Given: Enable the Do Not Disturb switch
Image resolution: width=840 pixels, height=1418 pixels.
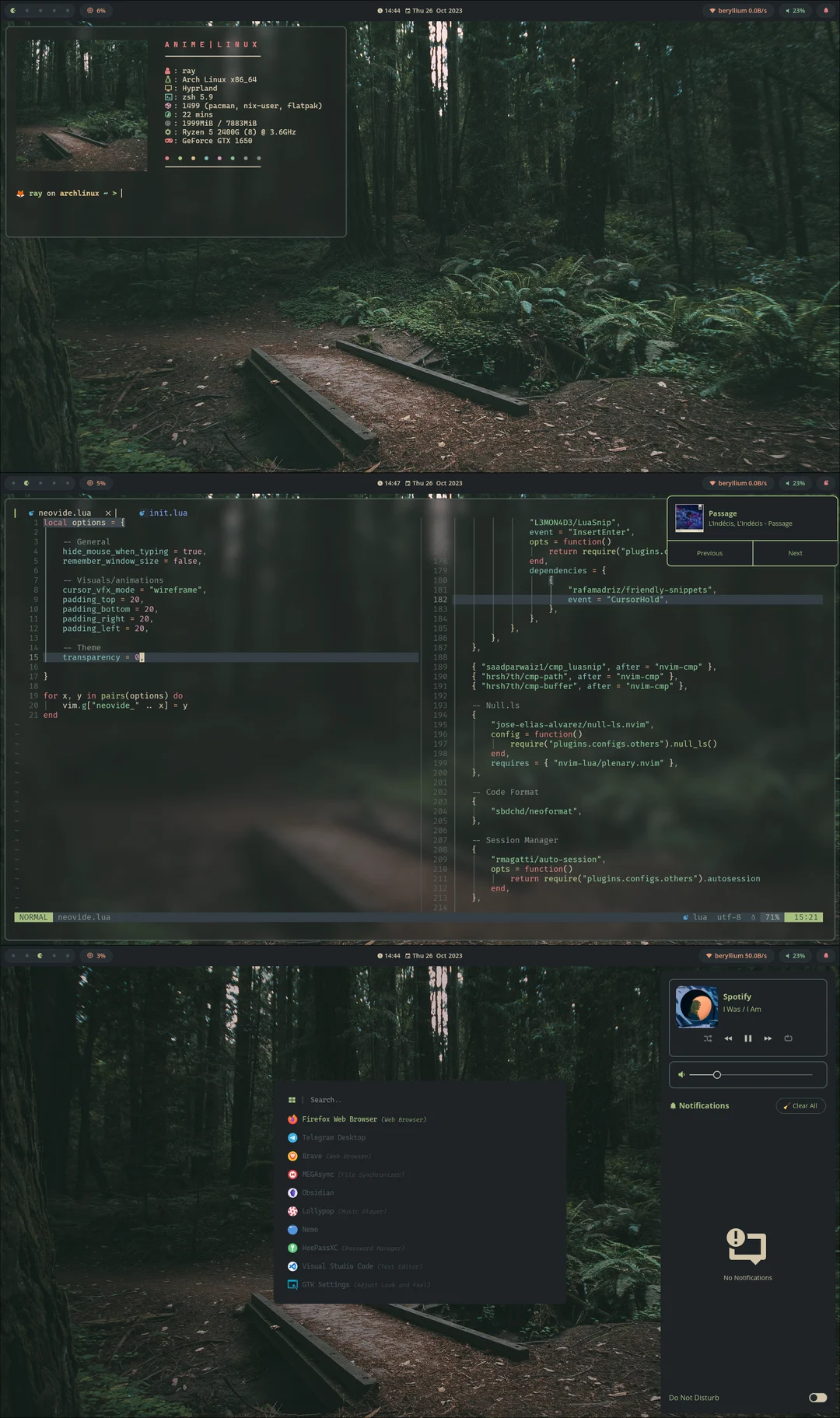Looking at the screenshot, I should (817, 1398).
